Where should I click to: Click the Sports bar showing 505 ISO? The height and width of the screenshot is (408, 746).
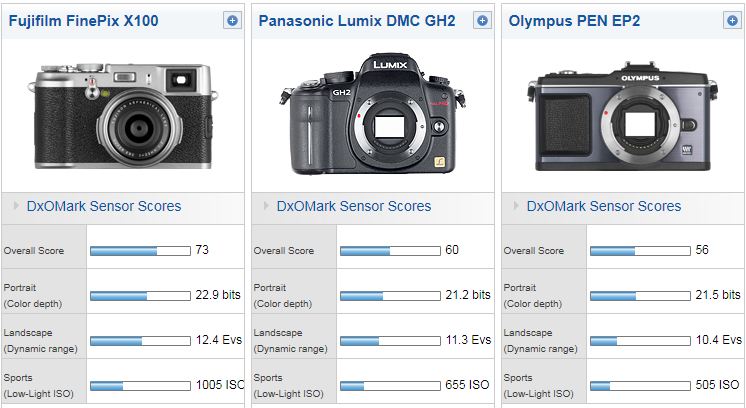click(640, 386)
